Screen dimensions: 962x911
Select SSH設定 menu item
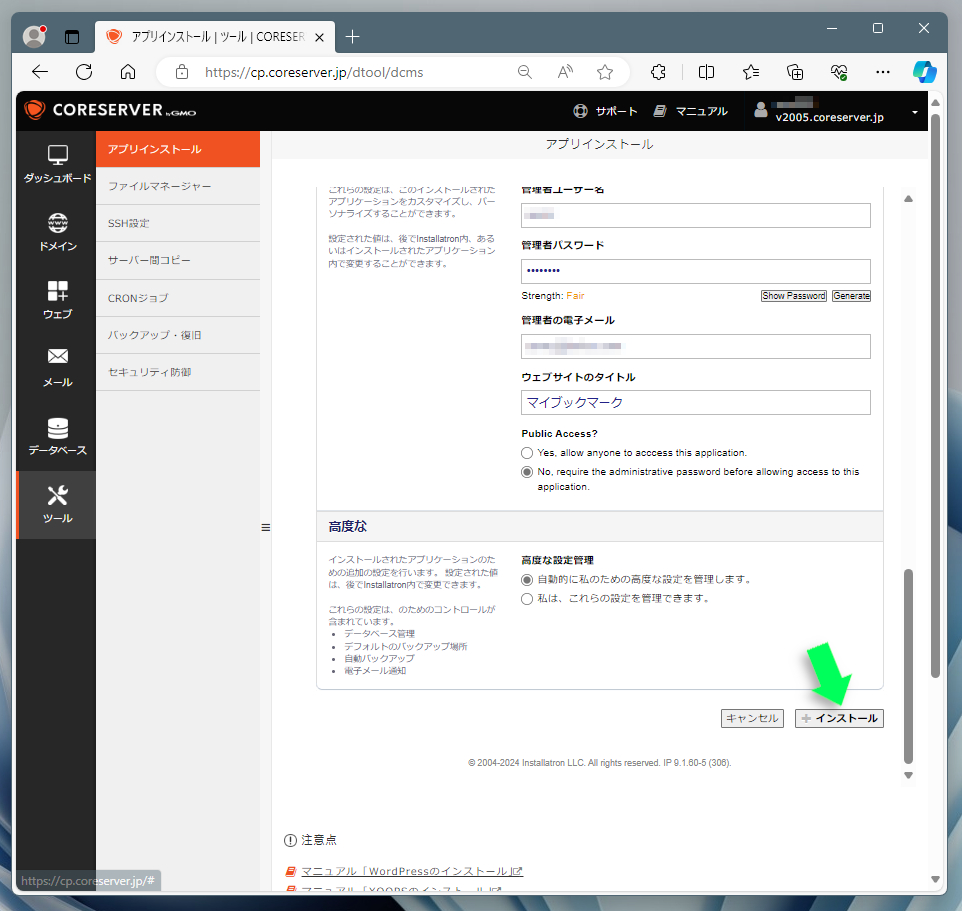click(x=178, y=223)
